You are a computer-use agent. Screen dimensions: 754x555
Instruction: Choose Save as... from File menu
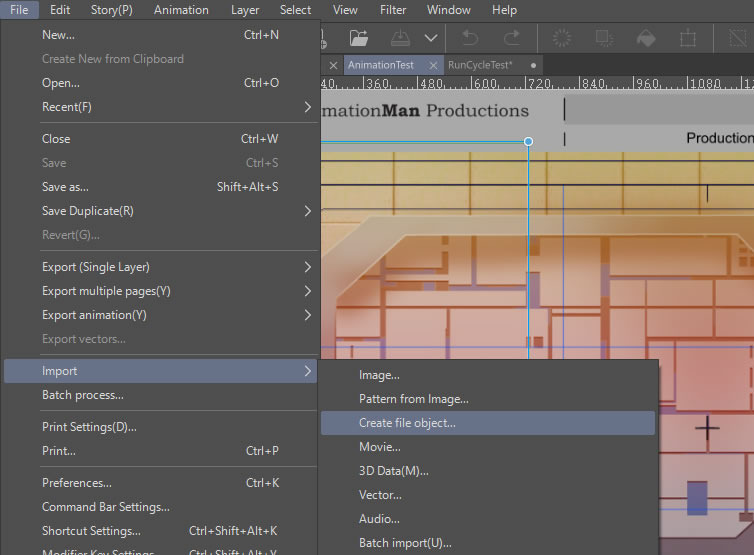[x=65, y=187]
